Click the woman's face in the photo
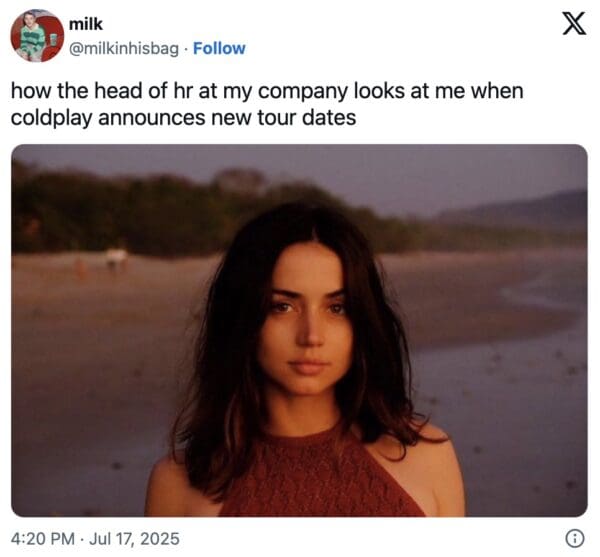The height and width of the screenshot is (557, 600). [x=306, y=315]
